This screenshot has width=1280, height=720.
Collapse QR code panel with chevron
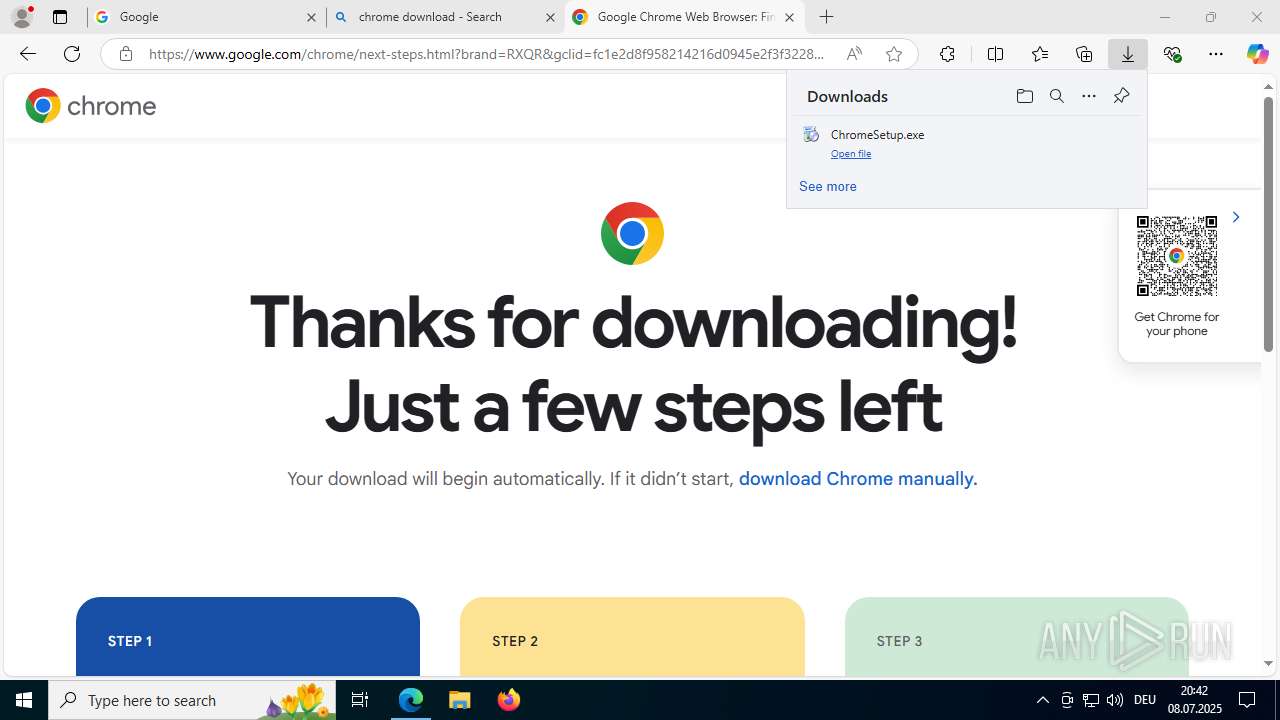coord(1236,217)
